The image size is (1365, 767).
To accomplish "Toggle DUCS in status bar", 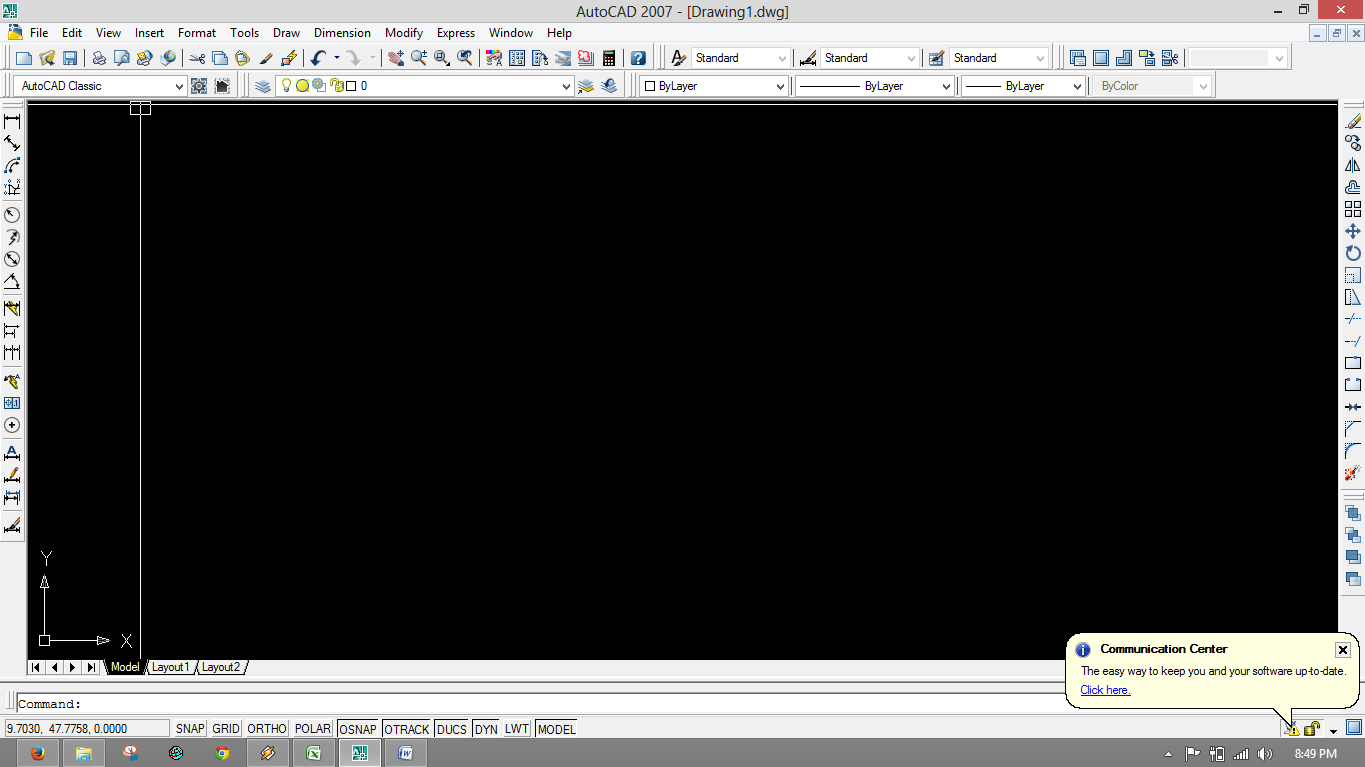I will (452, 729).
